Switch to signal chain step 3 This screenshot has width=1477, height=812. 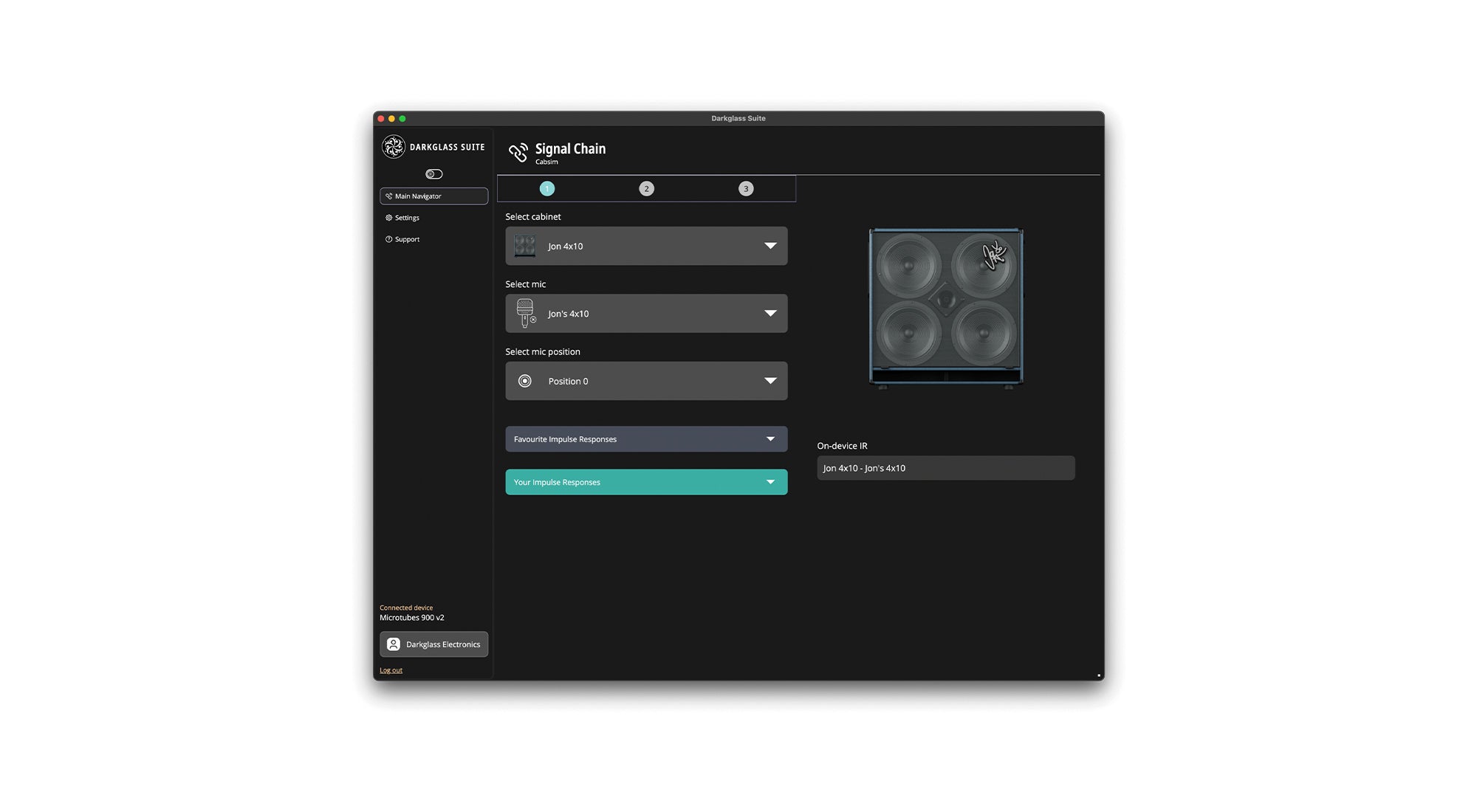[x=746, y=189]
